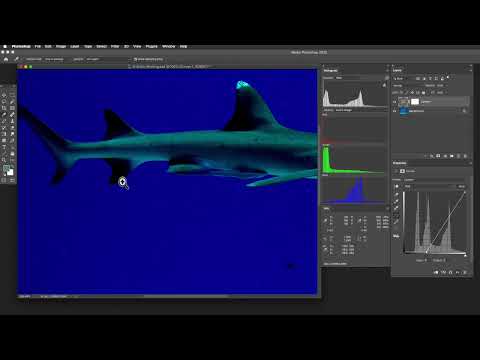The image size is (480, 360).
Task: Click the on-image adjustment tool in Curves
Action: (x=396, y=187)
